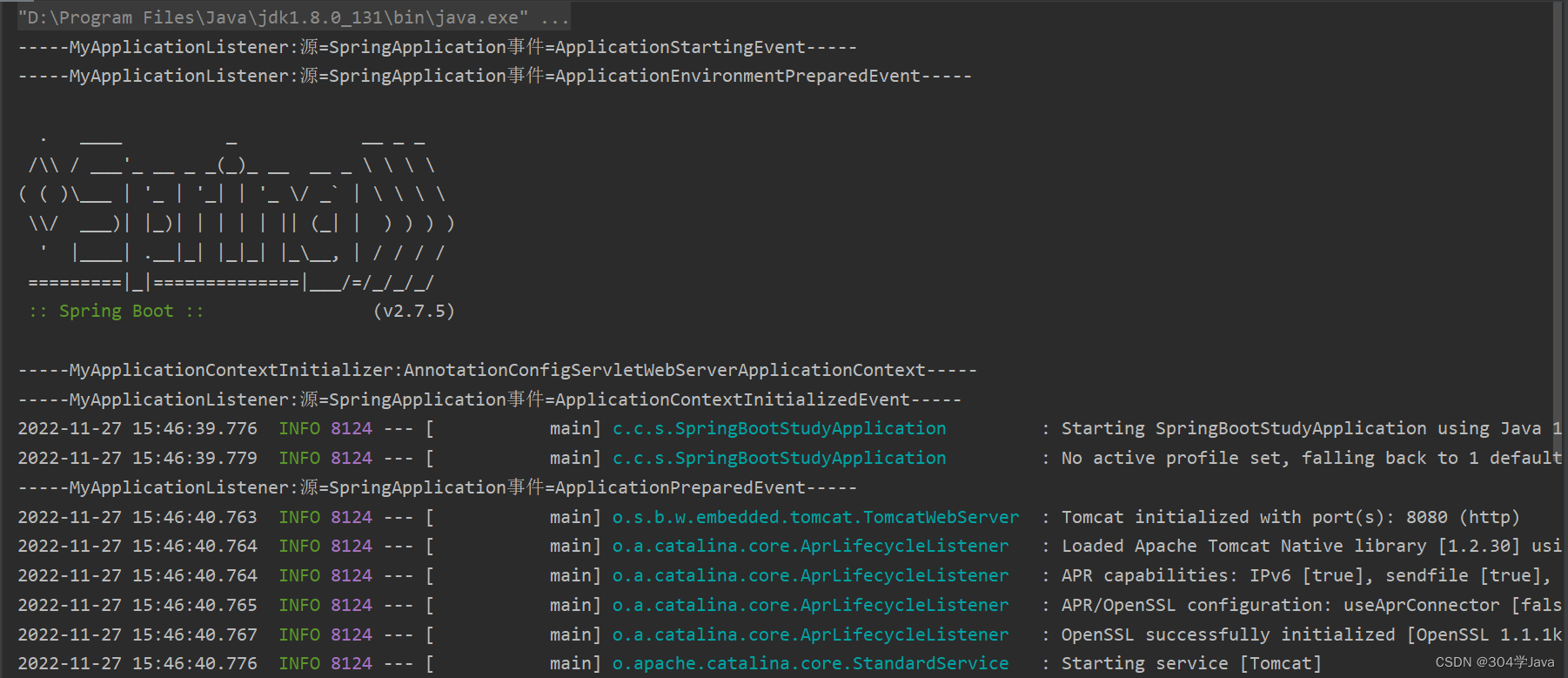Select the ApplicationStartingEvent listener line
Screen dimensions: 1568x678
(x=437, y=47)
